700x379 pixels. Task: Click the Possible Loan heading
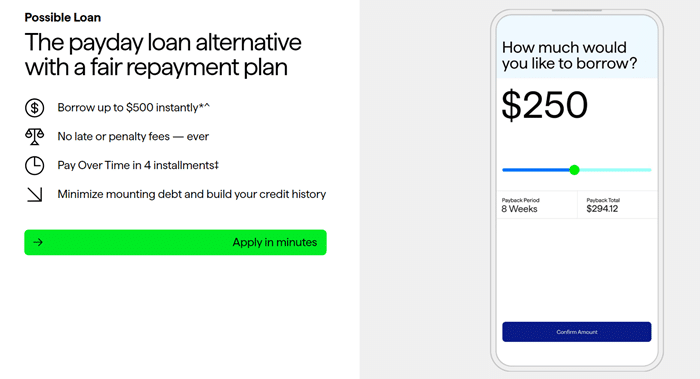point(62,17)
